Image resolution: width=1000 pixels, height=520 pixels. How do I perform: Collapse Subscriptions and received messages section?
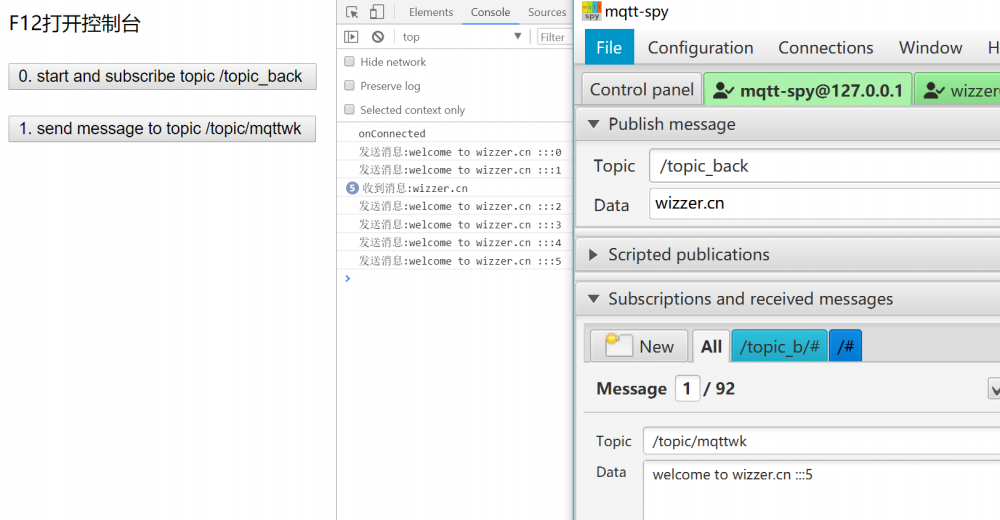coord(594,299)
